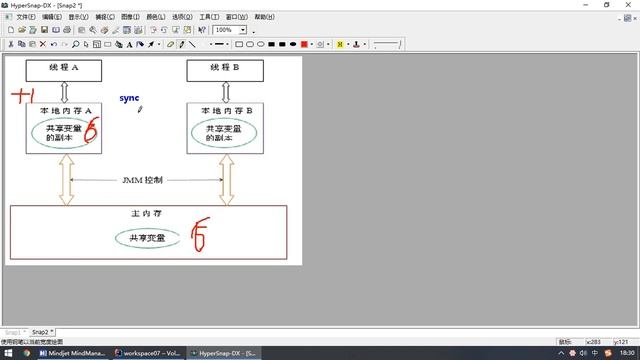The image size is (640, 360).
Task: Click the Copy icon in drawing toolbar
Action: [x=22, y=44]
